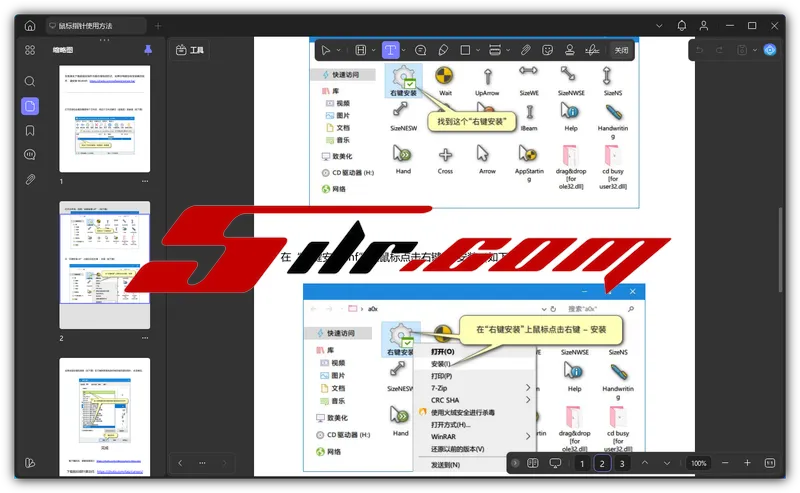The height and width of the screenshot is (493, 800).
Task: Open the search panel in left sidebar
Action: [x=30, y=81]
